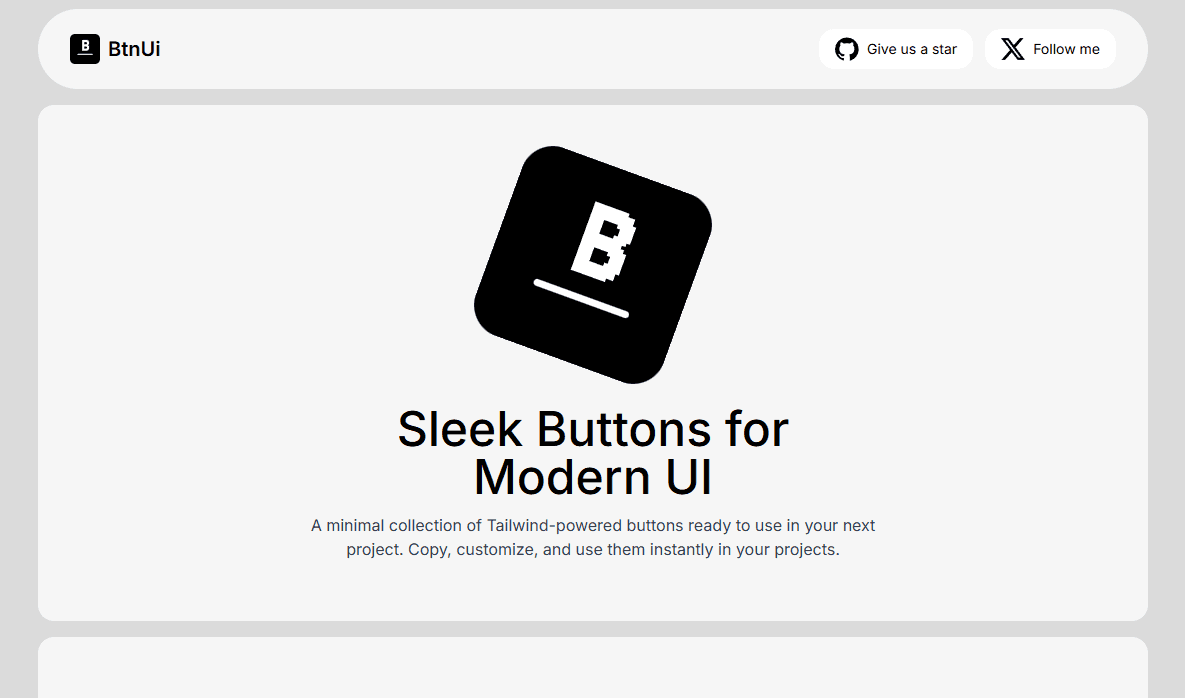Click the Follow me button
The image size is (1185, 698).
(x=1050, y=49)
